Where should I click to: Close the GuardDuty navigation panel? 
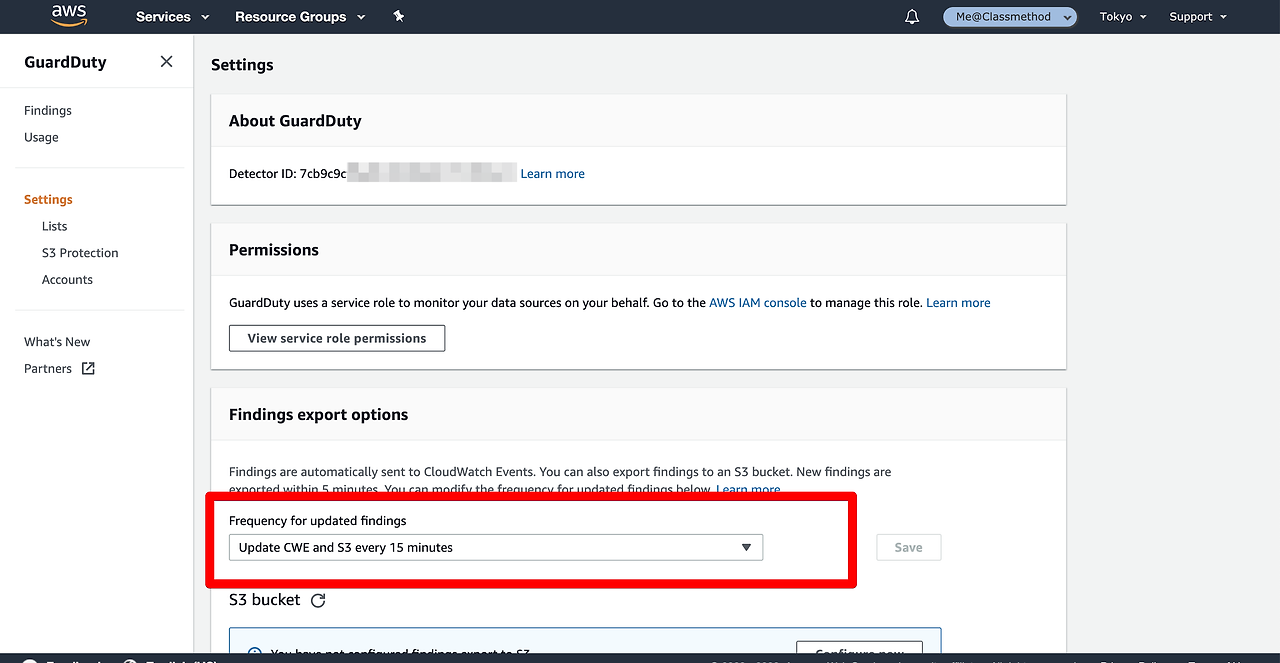coord(166,62)
